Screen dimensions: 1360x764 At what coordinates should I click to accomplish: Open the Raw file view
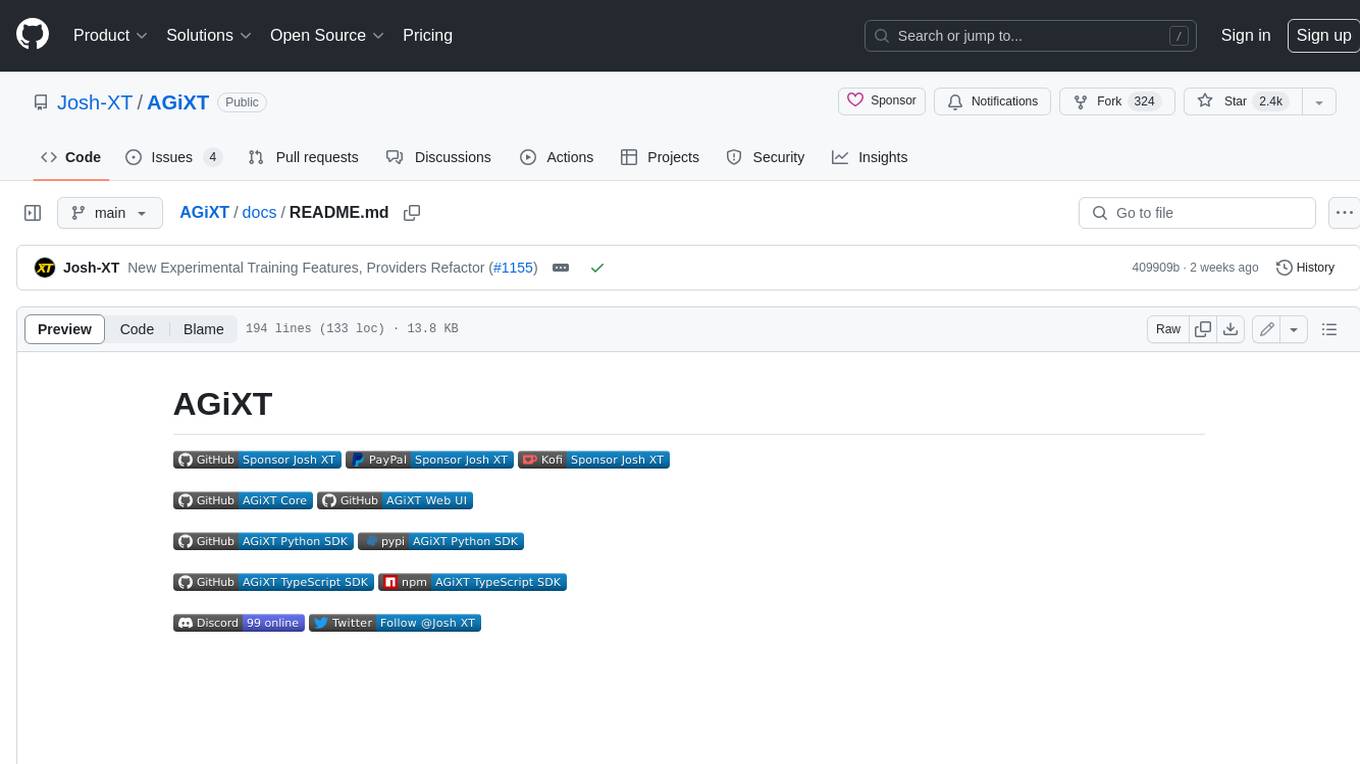tap(1168, 329)
